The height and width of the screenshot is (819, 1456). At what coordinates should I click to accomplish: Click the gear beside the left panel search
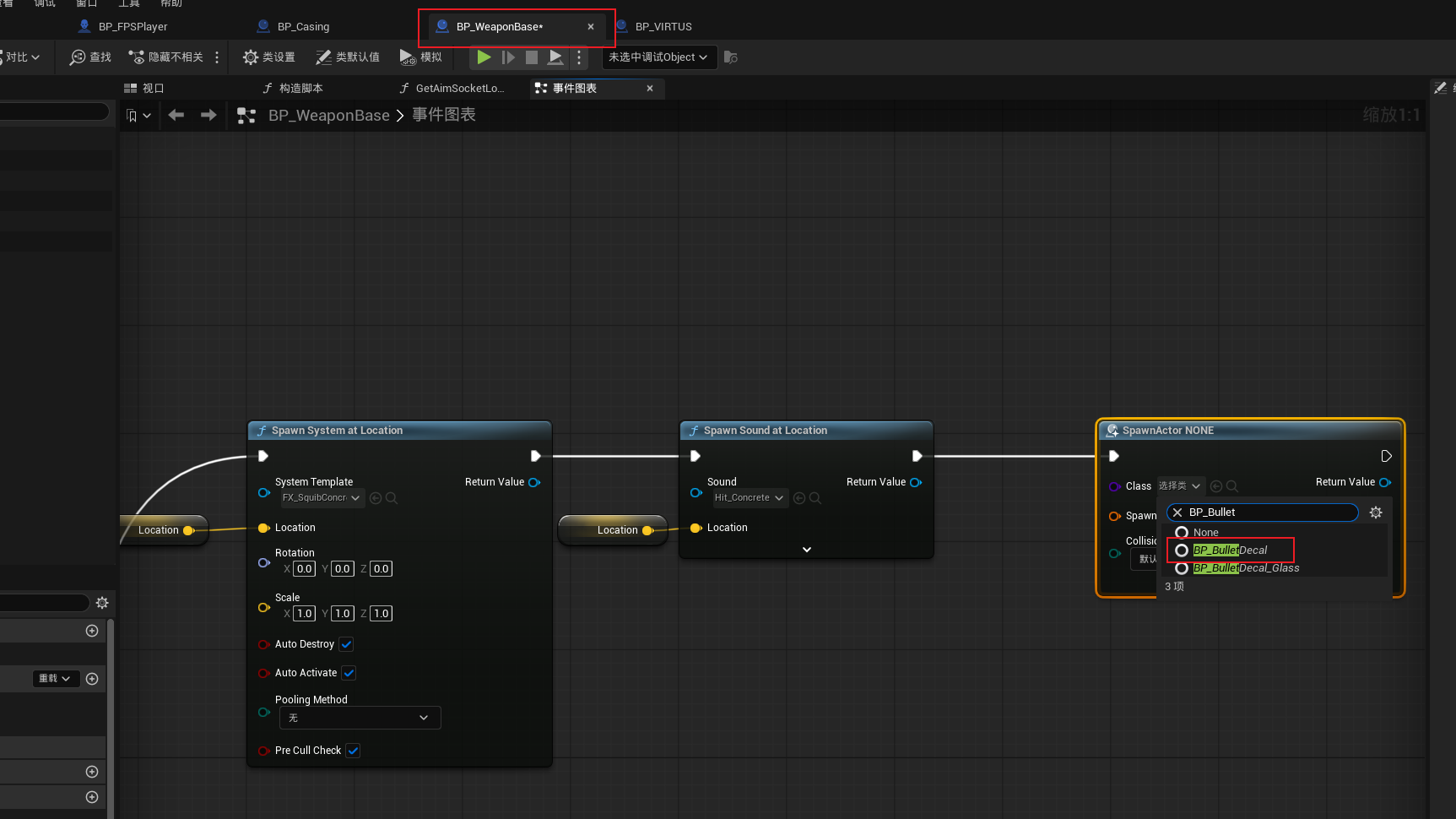pos(102,603)
